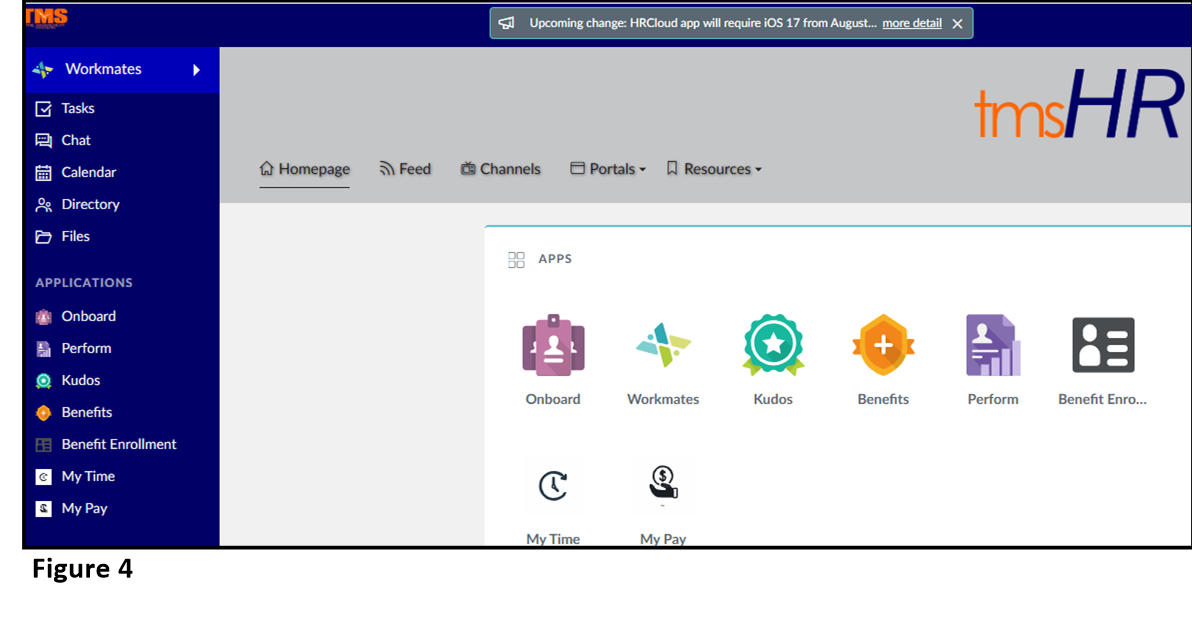Viewport: 1192px width, 623px height.
Task: Go to Directory in the sidebar
Action: [x=78, y=204]
